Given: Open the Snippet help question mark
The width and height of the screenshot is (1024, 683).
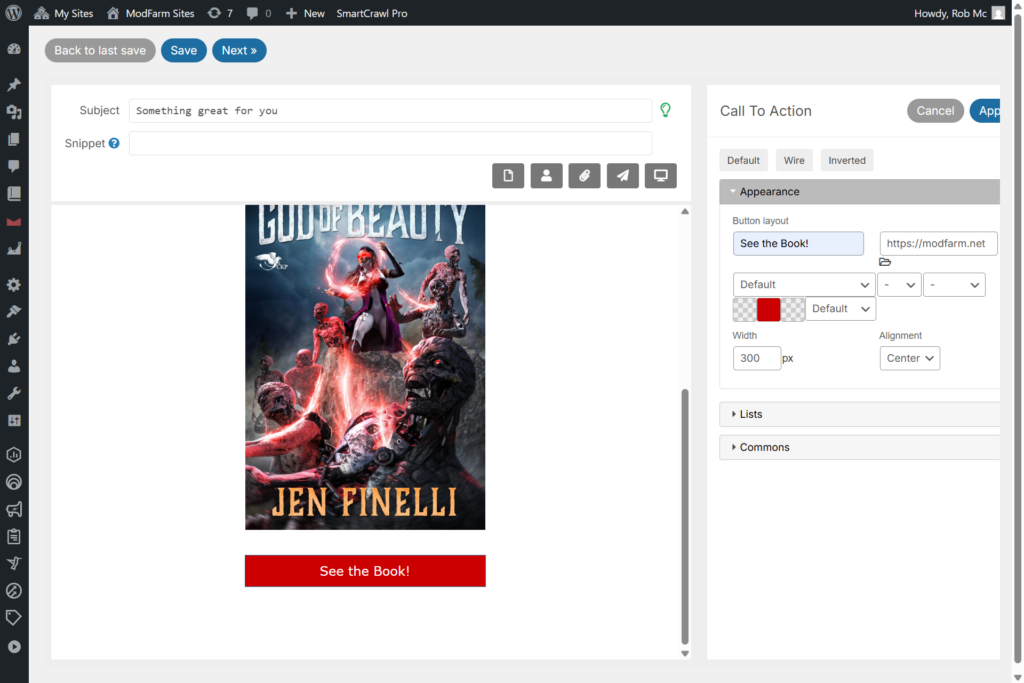Looking at the screenshot, I should (114, 144).
